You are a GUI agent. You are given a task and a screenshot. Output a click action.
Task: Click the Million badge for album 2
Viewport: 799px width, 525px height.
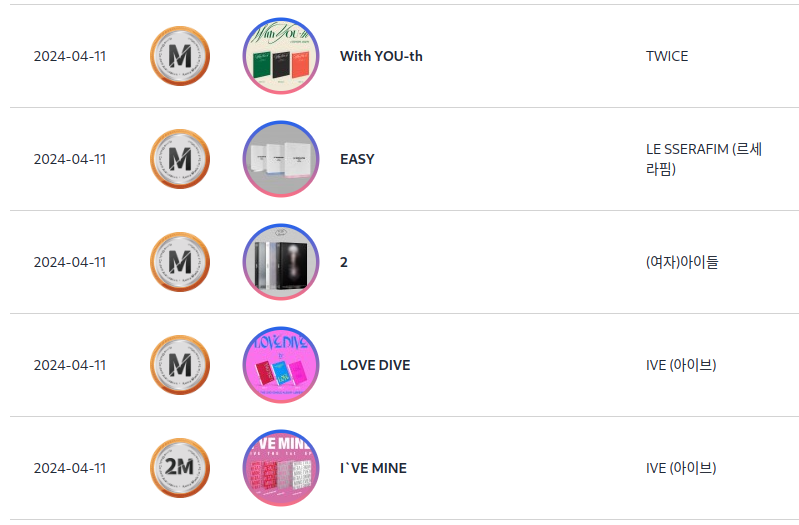click(180, 262)
